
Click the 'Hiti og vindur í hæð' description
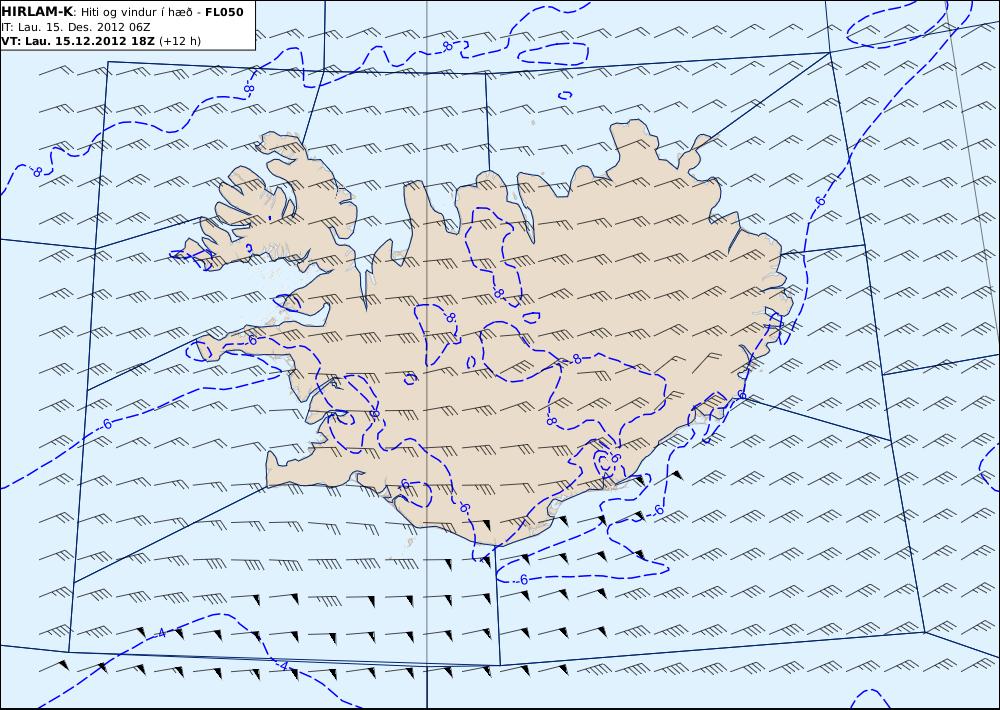(136, 12)
